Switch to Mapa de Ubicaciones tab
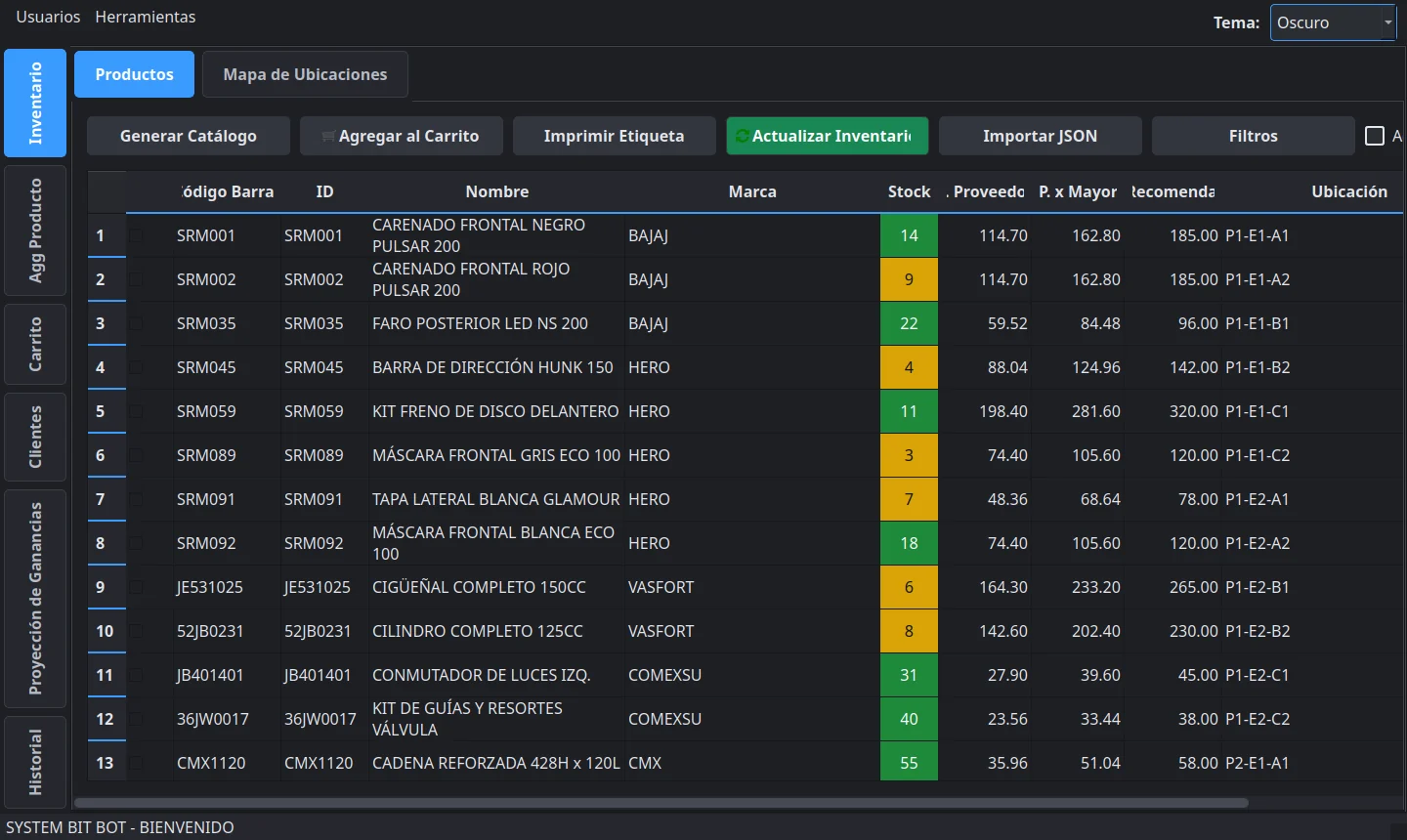Image resolution: width=1407 pixels, height=840 pixels. pos(305,74)
